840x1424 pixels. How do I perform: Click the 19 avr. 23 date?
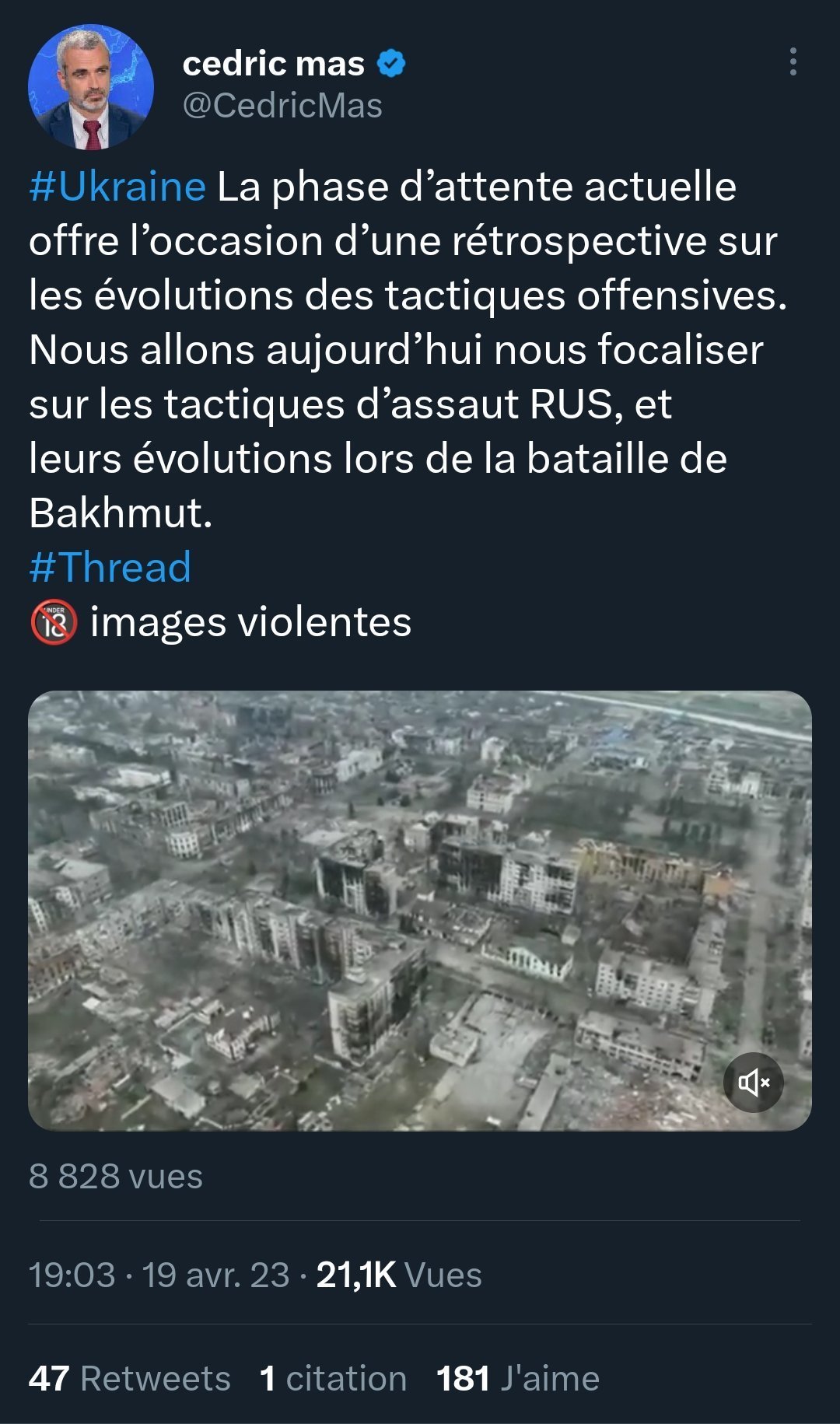point(215,1275)
